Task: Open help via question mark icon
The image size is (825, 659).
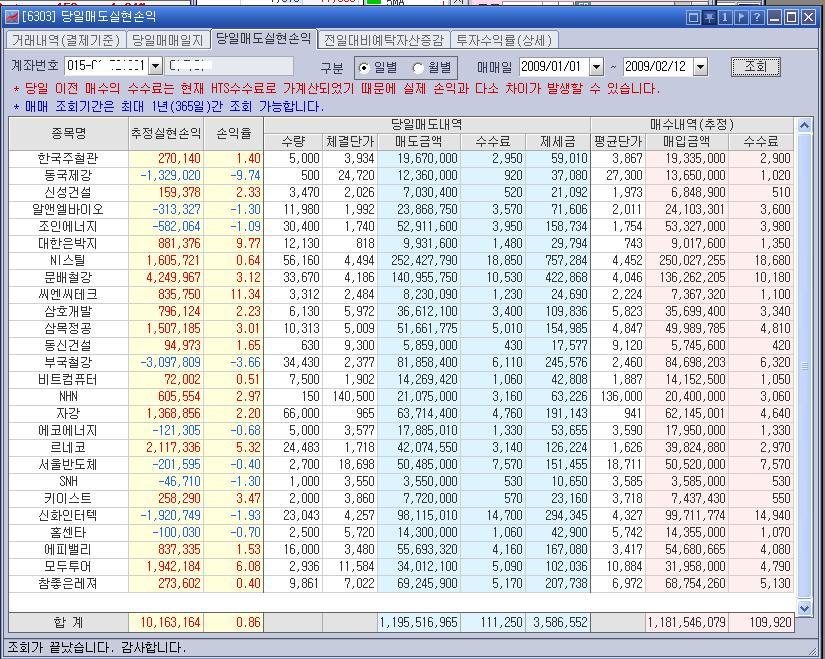Action: [757, 17]
